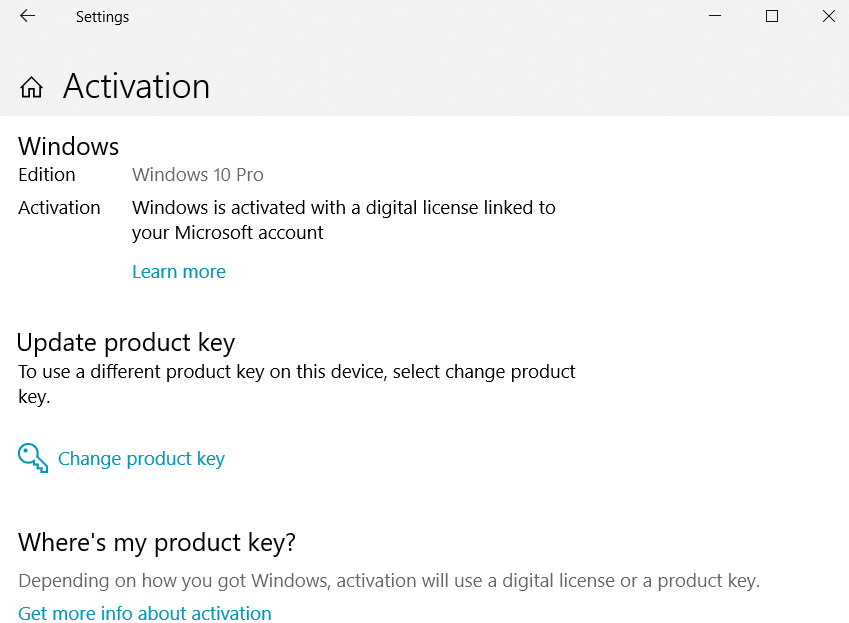Image resolution: width=849 pixels, height=623 pixels.
Task: Select Change product key
Action: click(141, 458)
